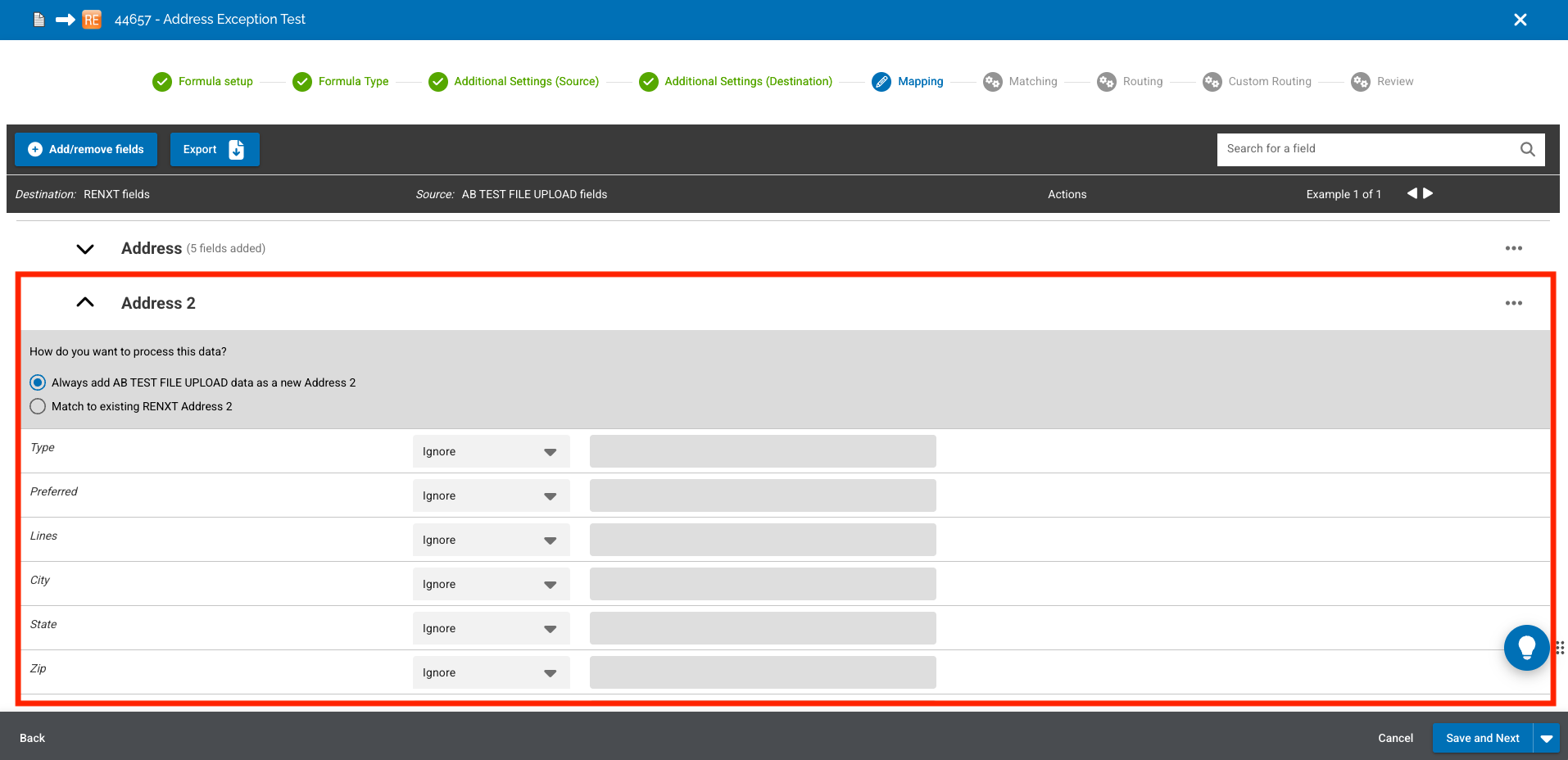Click the Custom Routing gears icon
The height and width of the screenshot is (760, 1568).
[x=1212, y=82]
